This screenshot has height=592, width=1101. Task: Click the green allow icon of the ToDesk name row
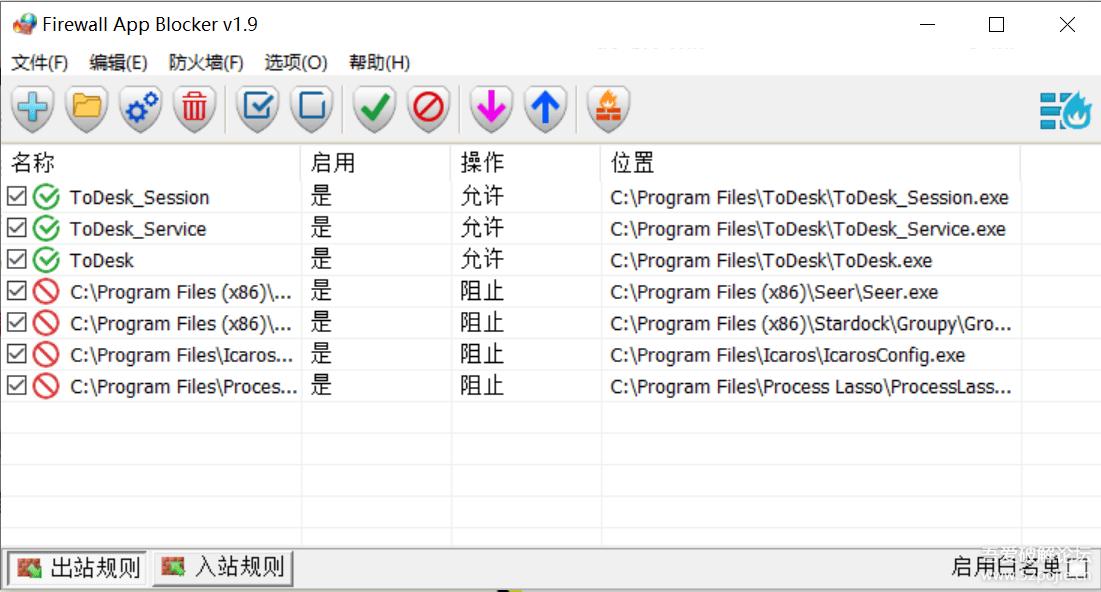click(x=46, y=261)
